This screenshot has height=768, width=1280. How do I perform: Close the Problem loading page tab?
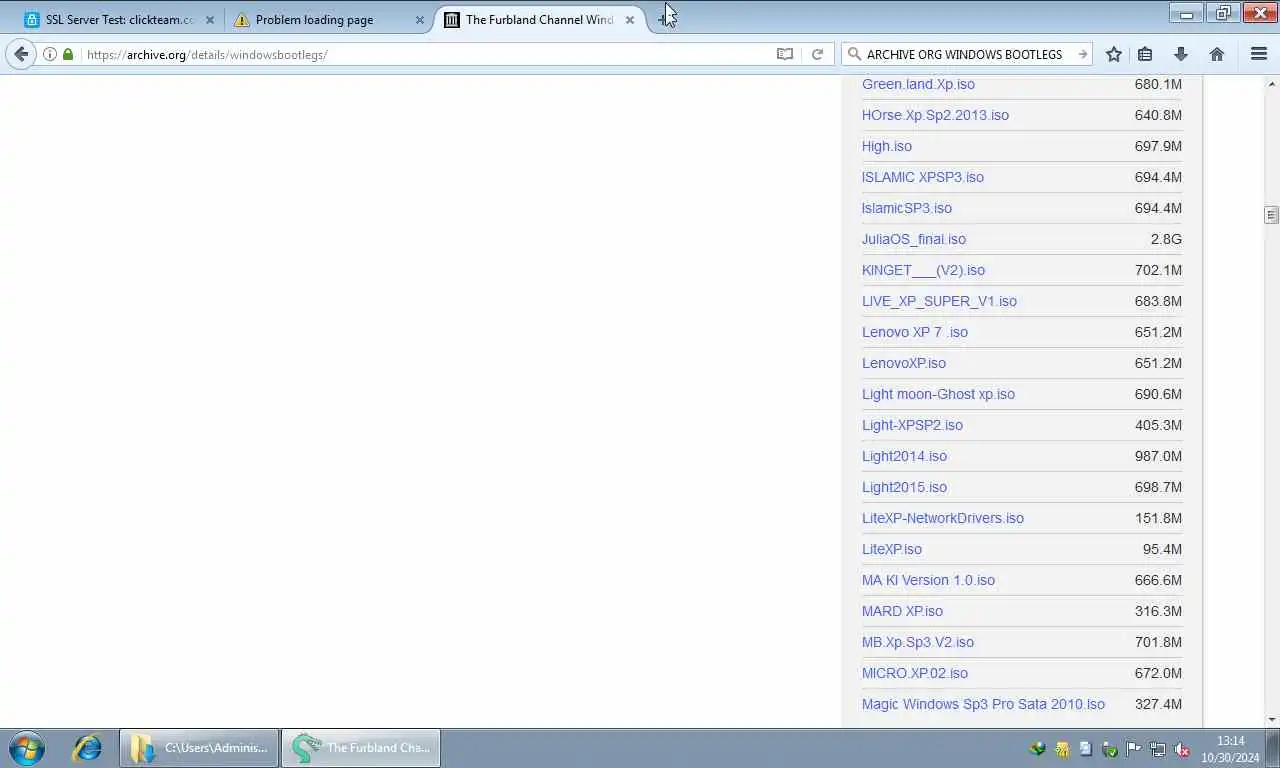pyautogui.click(x=420, y=19)
